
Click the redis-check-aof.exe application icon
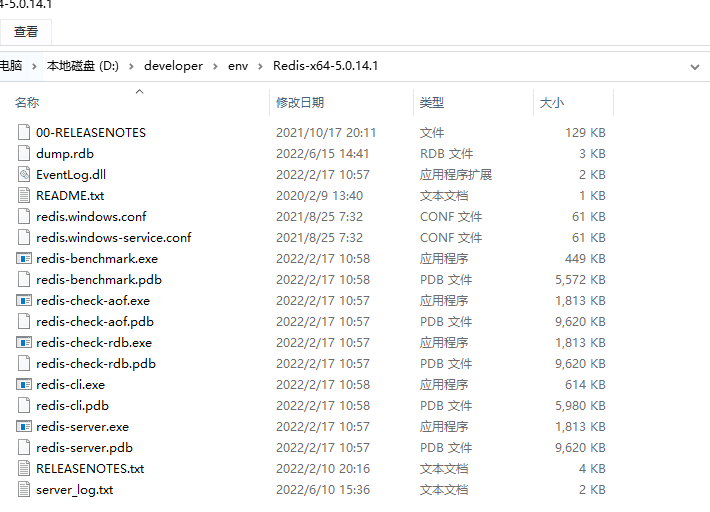[x=24, y=301]
